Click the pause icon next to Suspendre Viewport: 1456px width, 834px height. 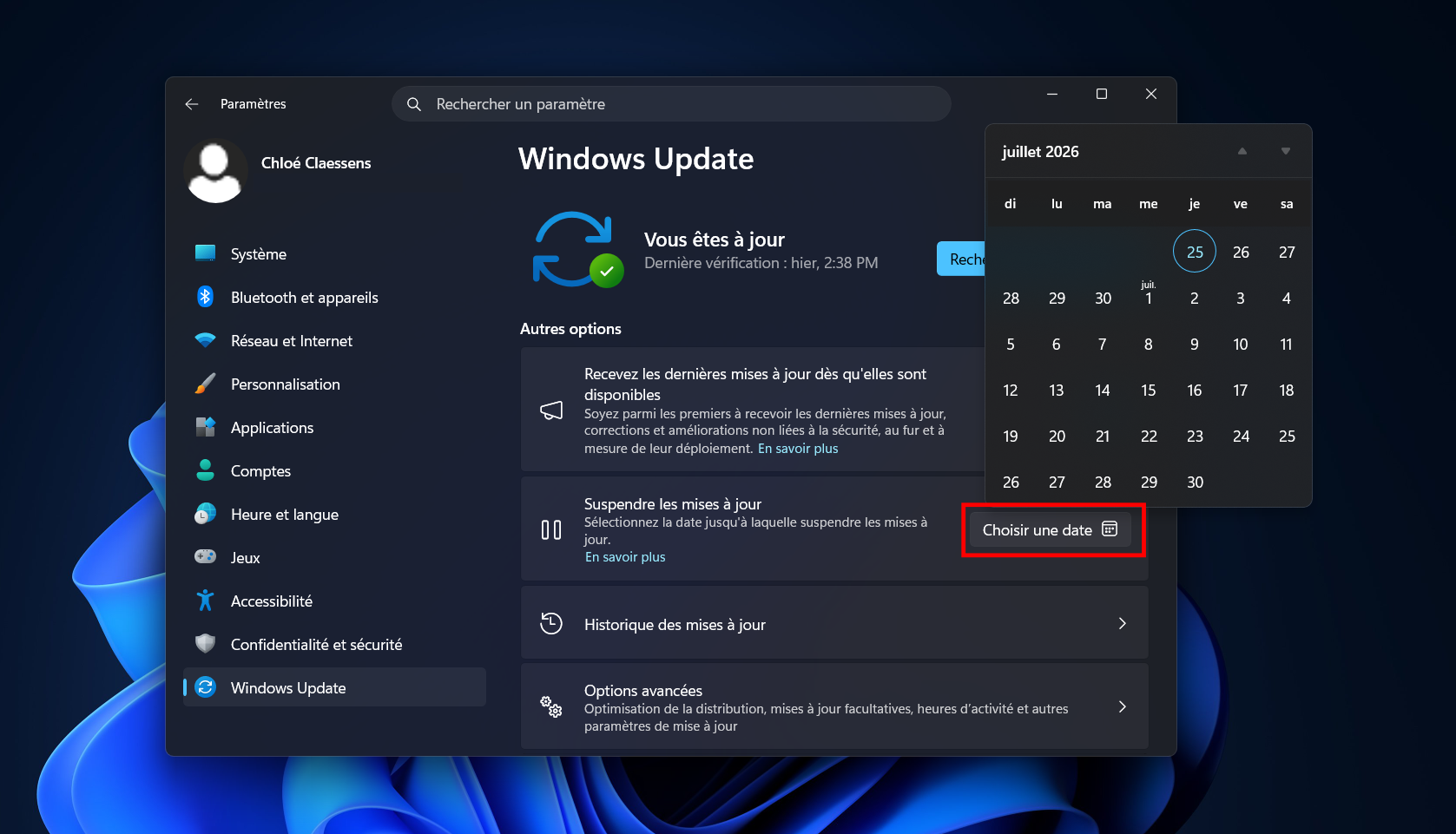click(x=551, y=529)
